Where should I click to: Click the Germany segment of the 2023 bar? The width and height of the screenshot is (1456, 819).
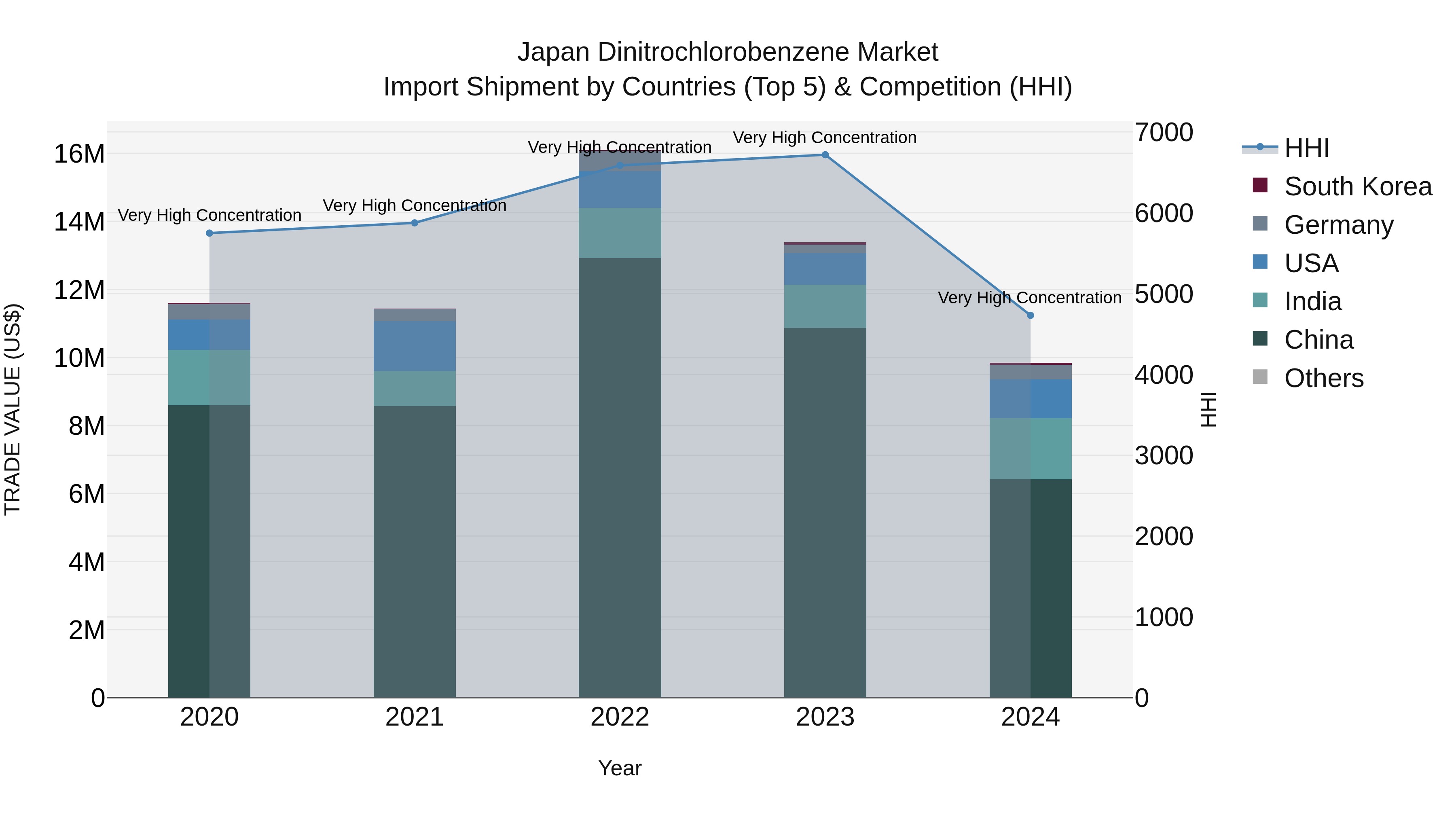825,249
